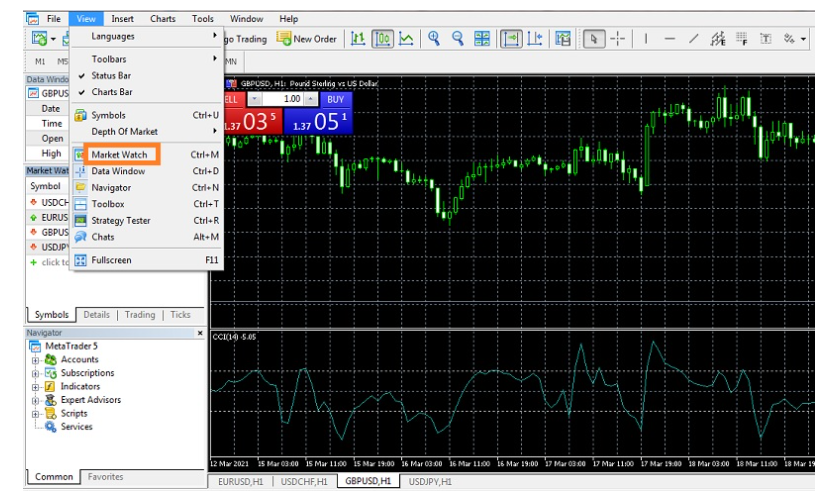Viewport: 840px width, 501px height.
Task: Open the Favorites tab in Navigator
Action: (x=106, y=476)
